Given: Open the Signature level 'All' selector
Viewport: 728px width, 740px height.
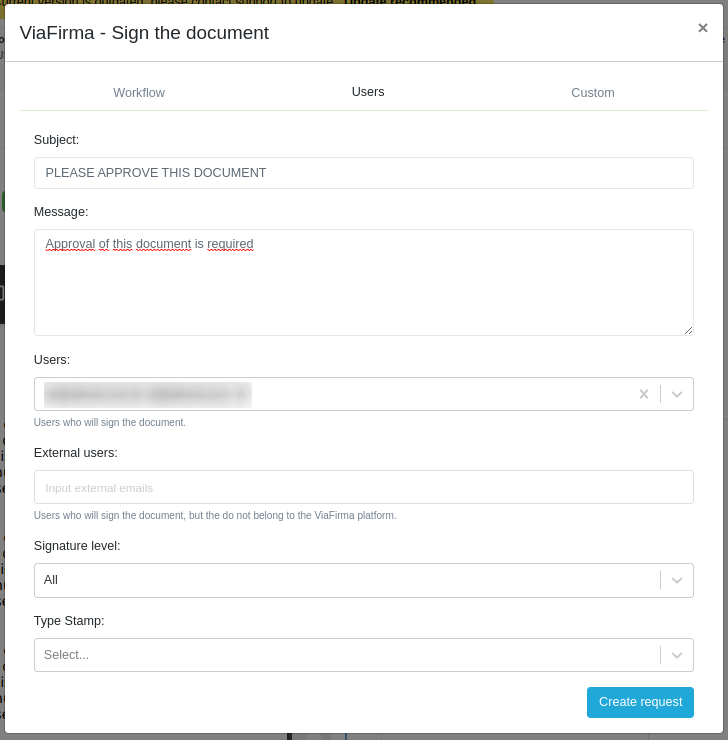Looking at the screenshot, I should coord(345,580).
